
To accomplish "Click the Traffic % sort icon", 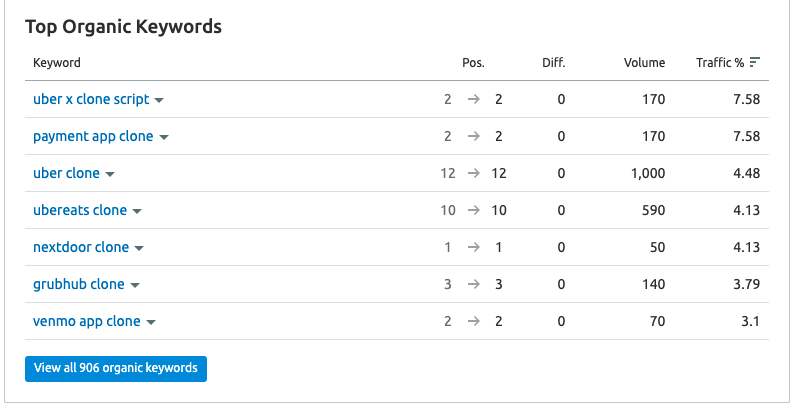I will pyautogui.click(x=755, y=62).
